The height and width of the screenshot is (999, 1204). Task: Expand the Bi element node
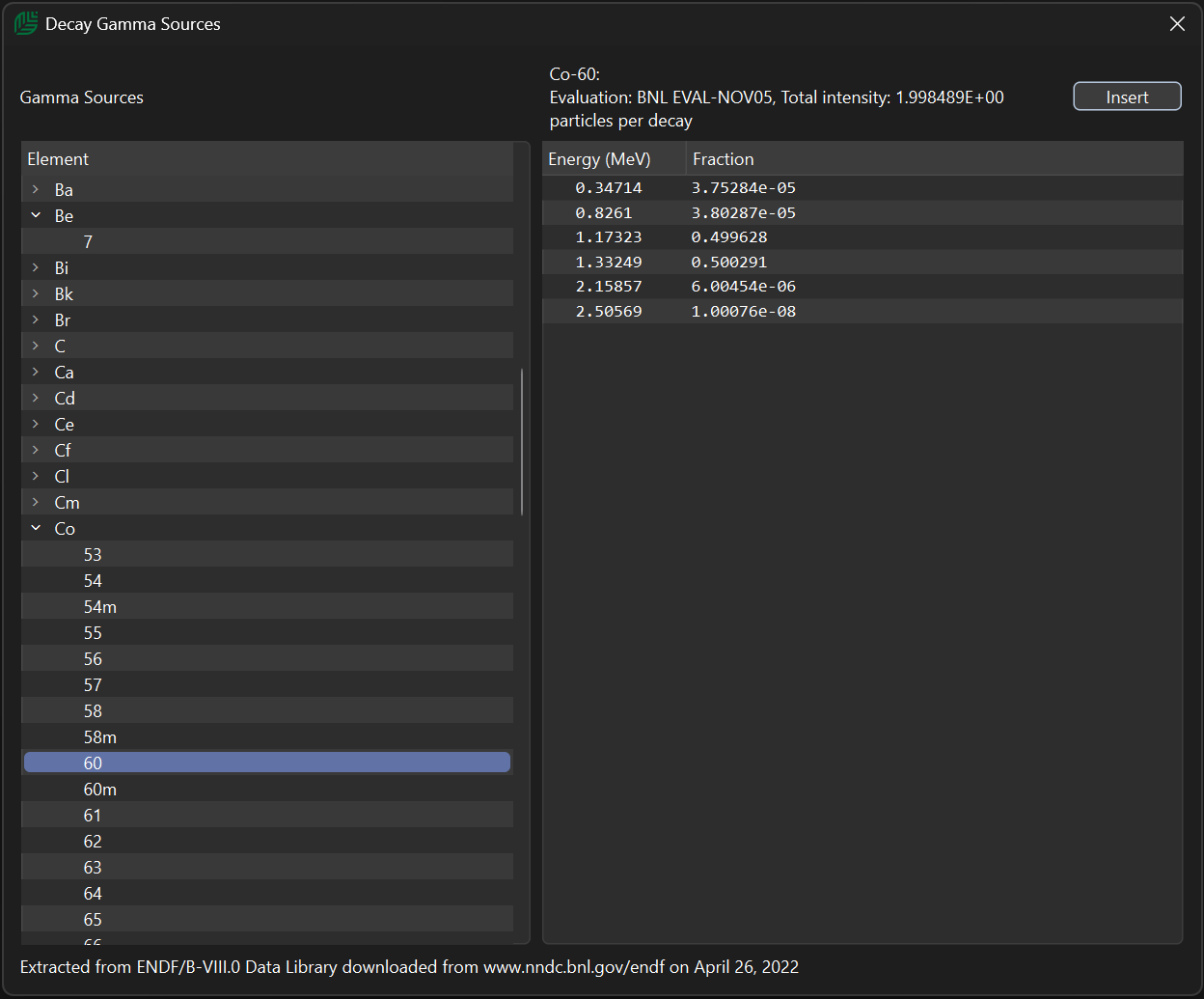point(36,267)
